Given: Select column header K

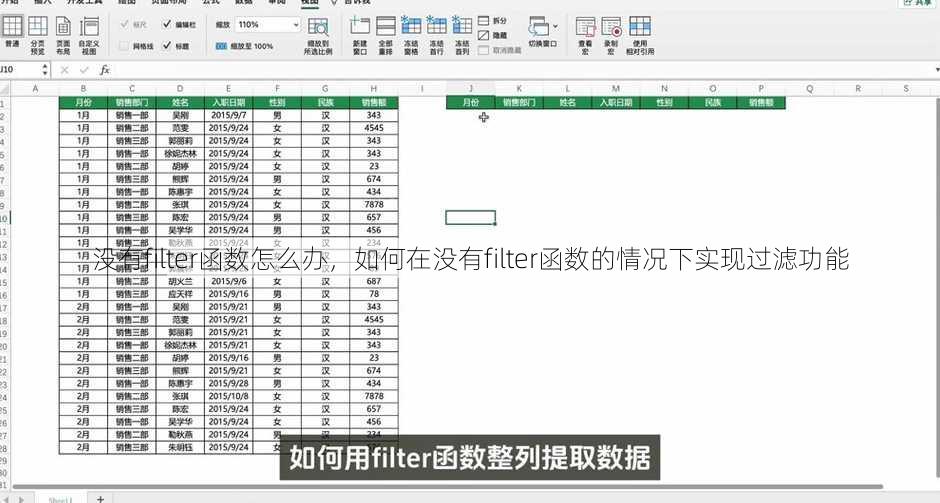Looking at the screenshot, I should point(519,89).
